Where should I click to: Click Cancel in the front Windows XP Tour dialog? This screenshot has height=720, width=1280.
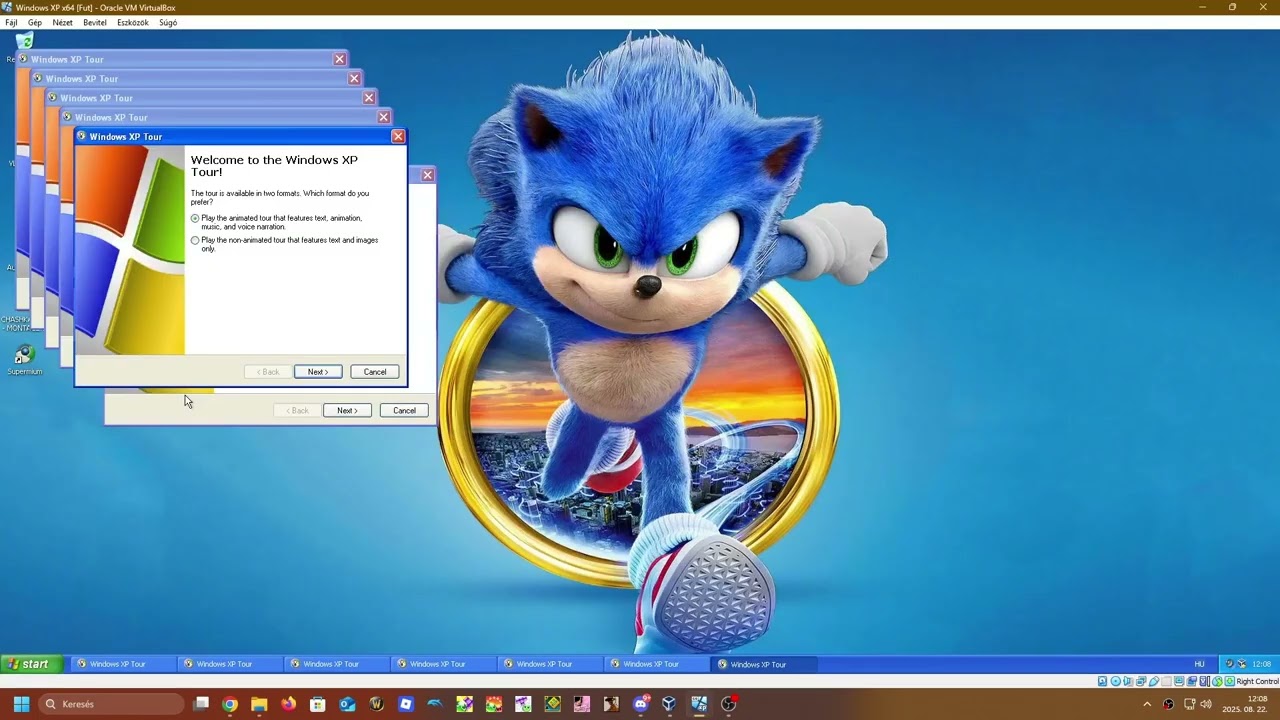tap(375, 372)
